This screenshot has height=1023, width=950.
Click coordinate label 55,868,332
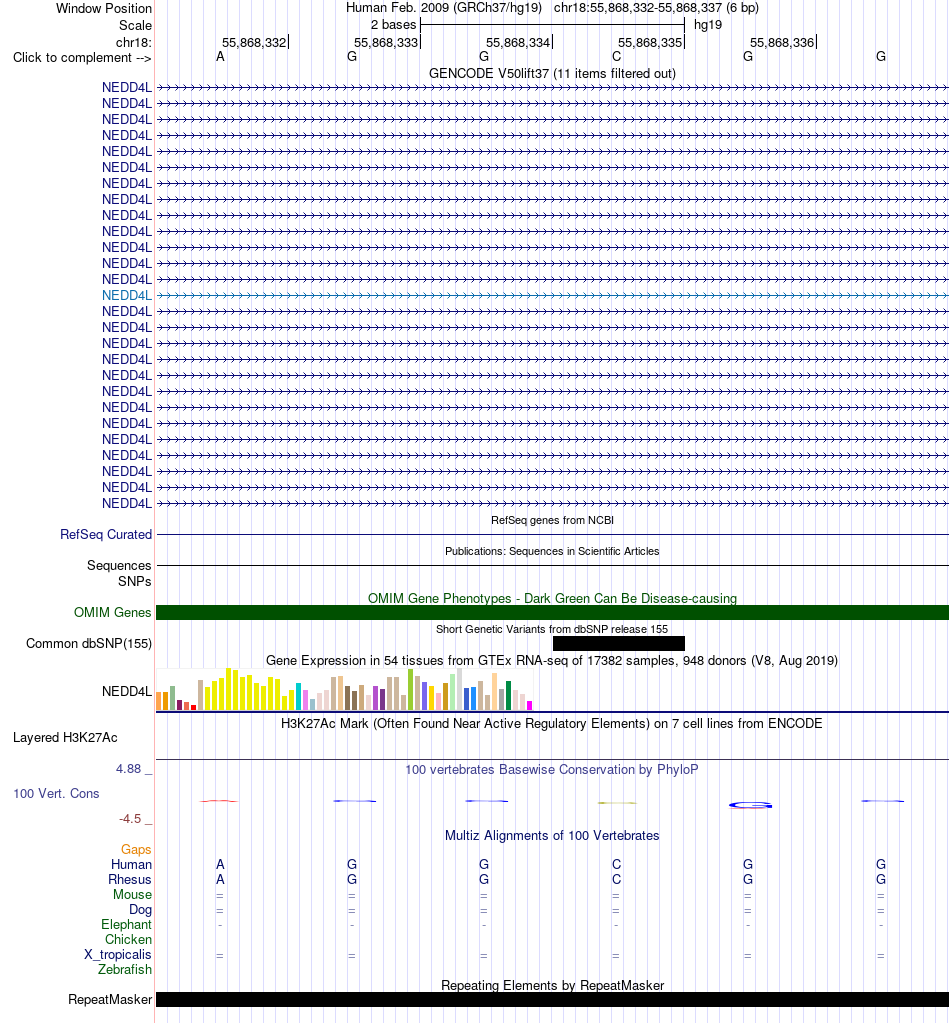tap(254, 43)
